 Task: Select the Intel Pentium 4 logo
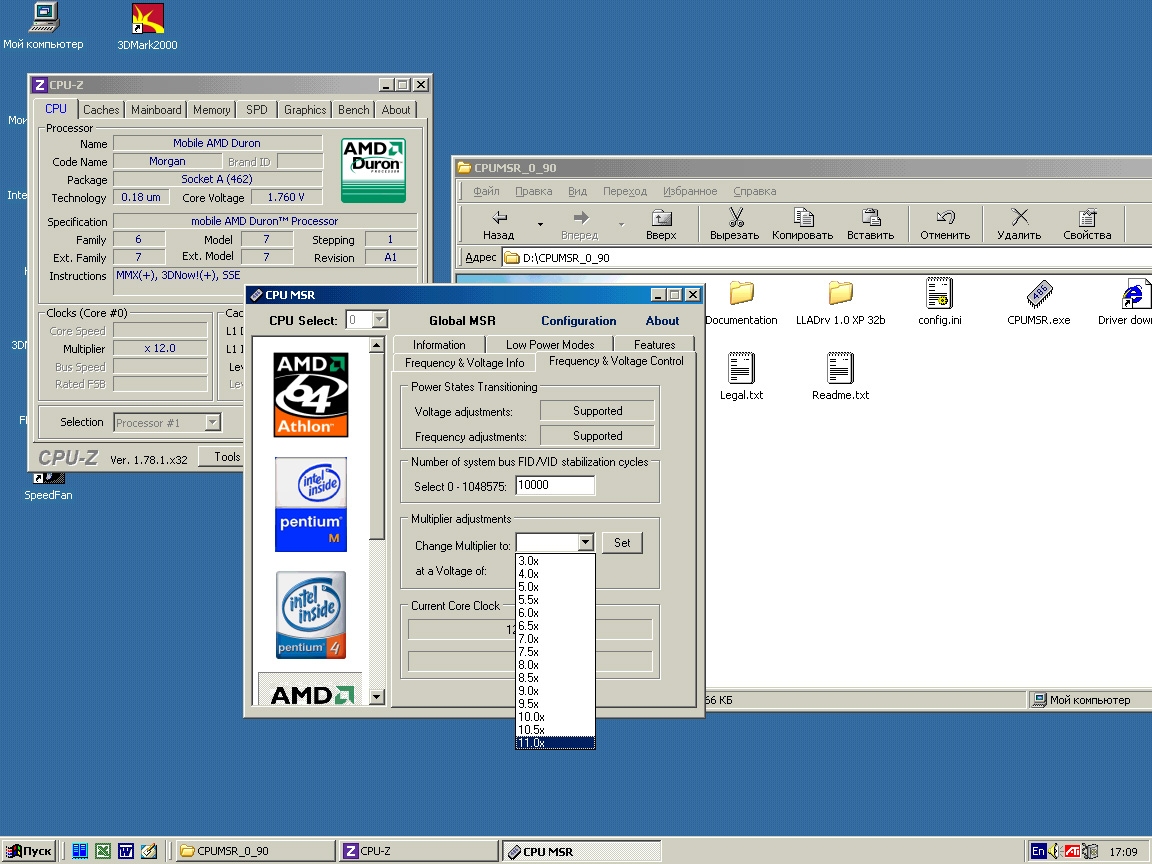click(x=311, y=616)
